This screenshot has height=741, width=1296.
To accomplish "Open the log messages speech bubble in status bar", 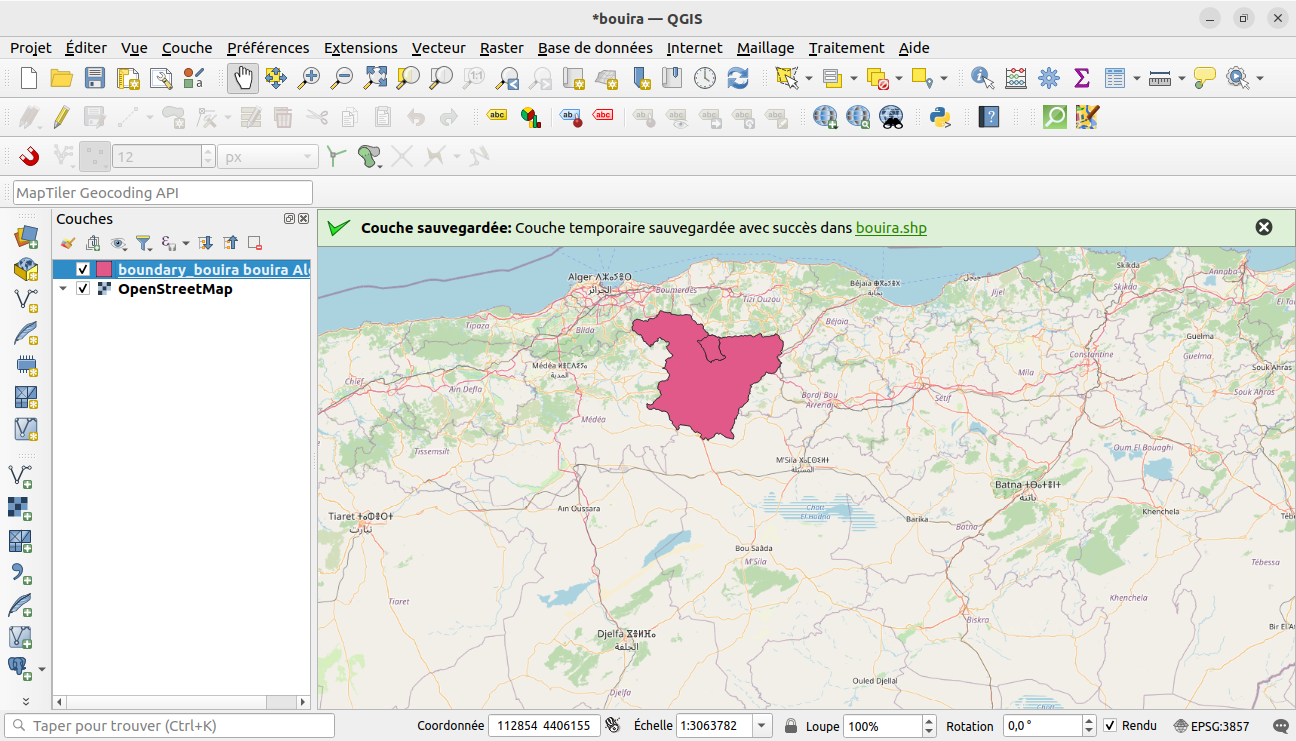I will [1280, 726].
